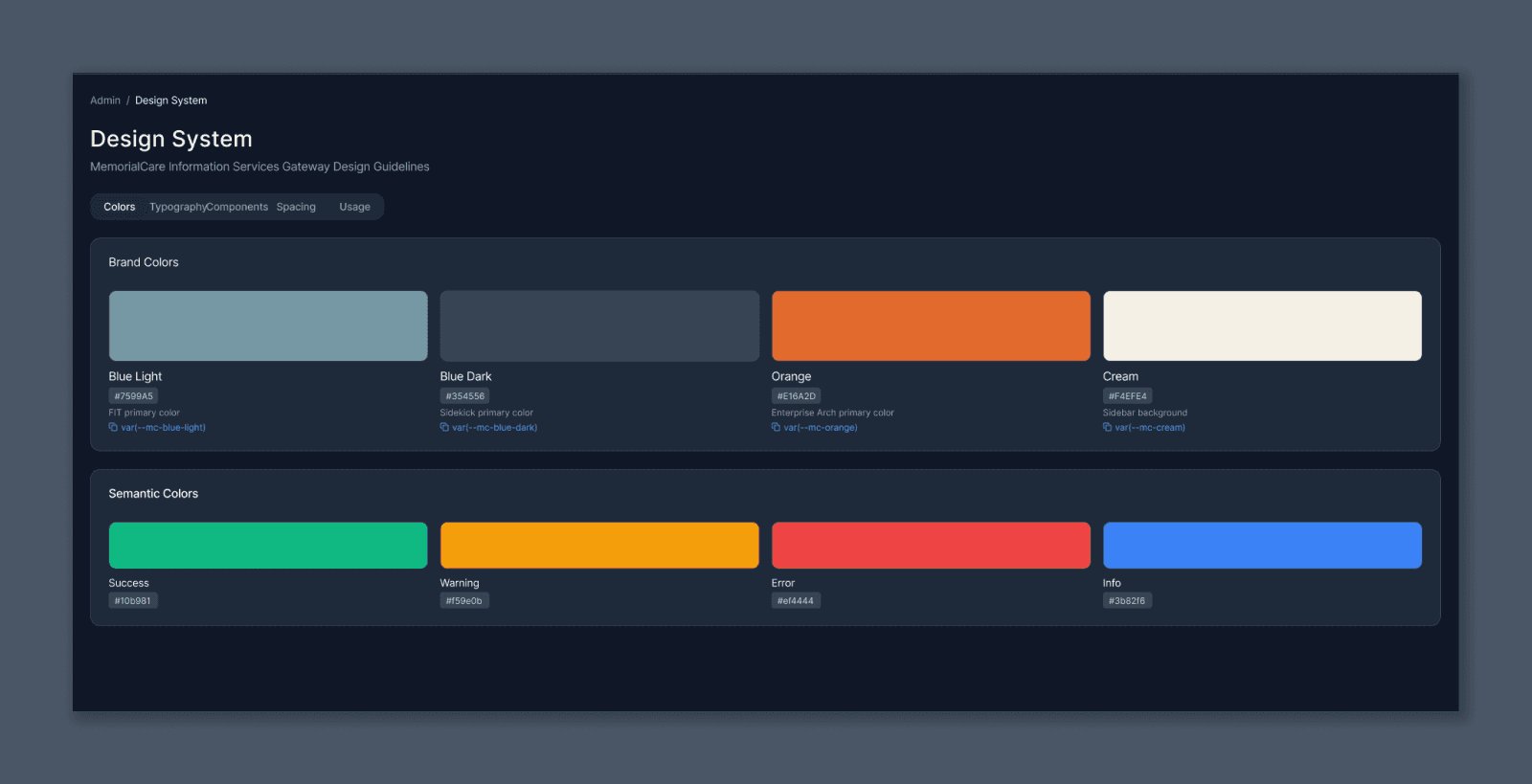Click 'Enterprise Arch primary color' text
The height and width of the screenshot is (784, 1532).
coord(833,413)
